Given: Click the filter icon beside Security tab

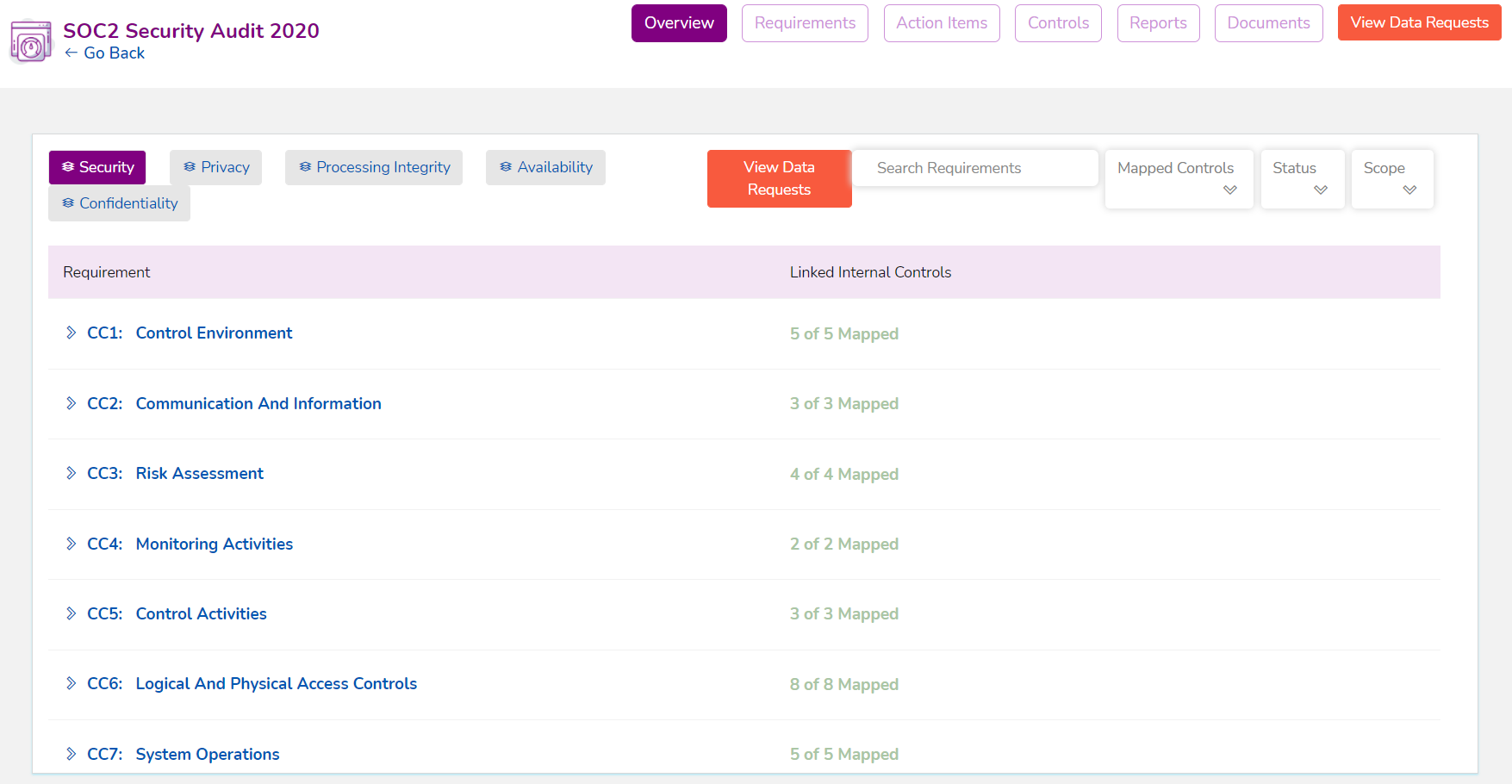Looking at the screenshot, I should 69,167.
